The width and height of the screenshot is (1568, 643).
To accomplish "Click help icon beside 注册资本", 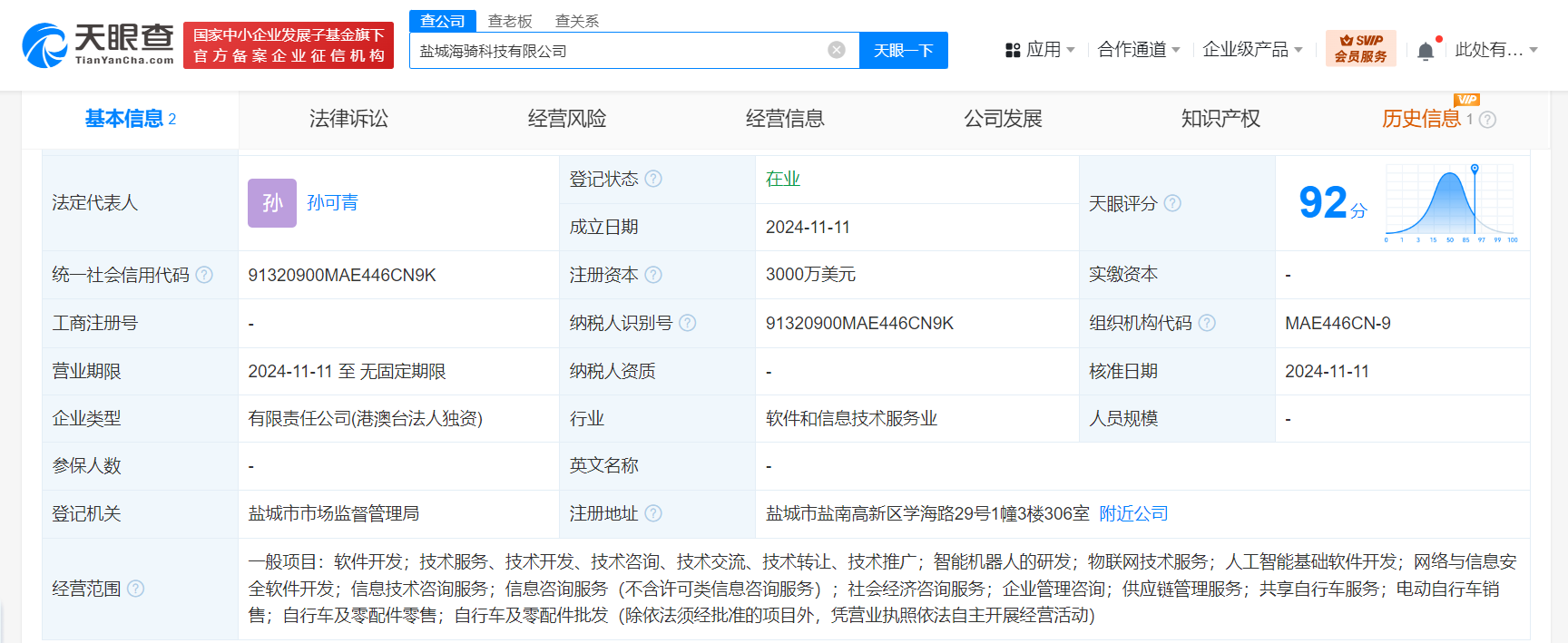I will pos(653,275).
